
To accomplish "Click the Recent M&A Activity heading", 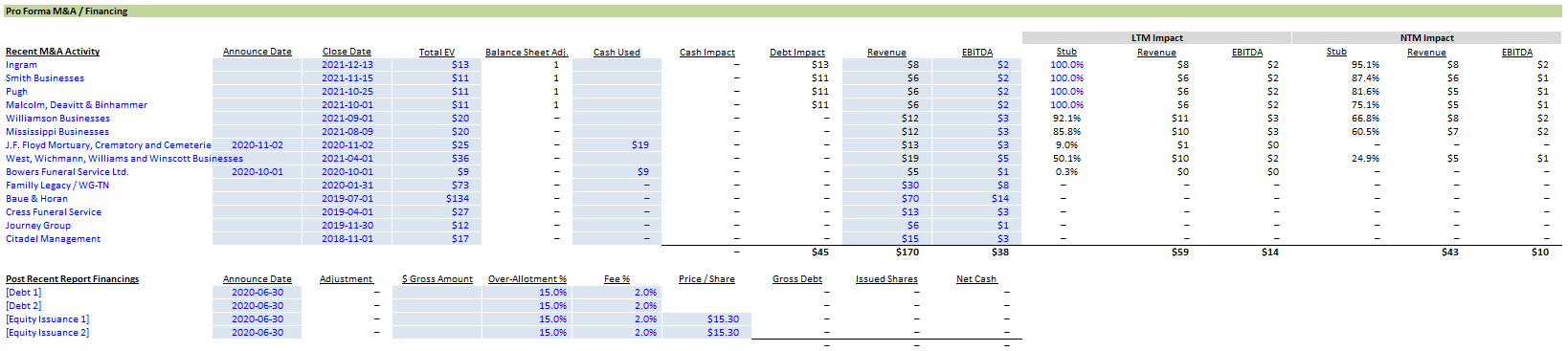I will [53, 52].
